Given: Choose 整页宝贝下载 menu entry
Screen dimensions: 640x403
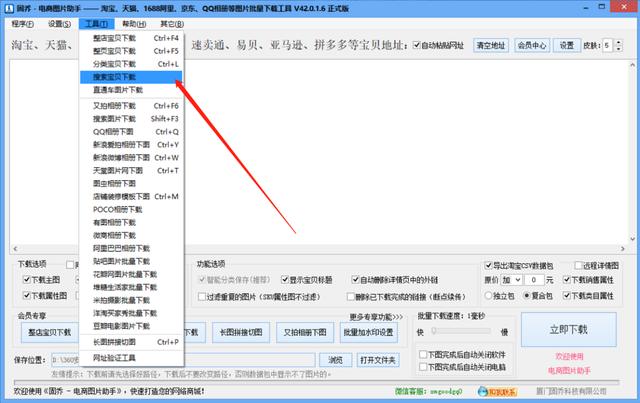Looking at the screenshot, I should pyautogui.click(x=131, y=51).
